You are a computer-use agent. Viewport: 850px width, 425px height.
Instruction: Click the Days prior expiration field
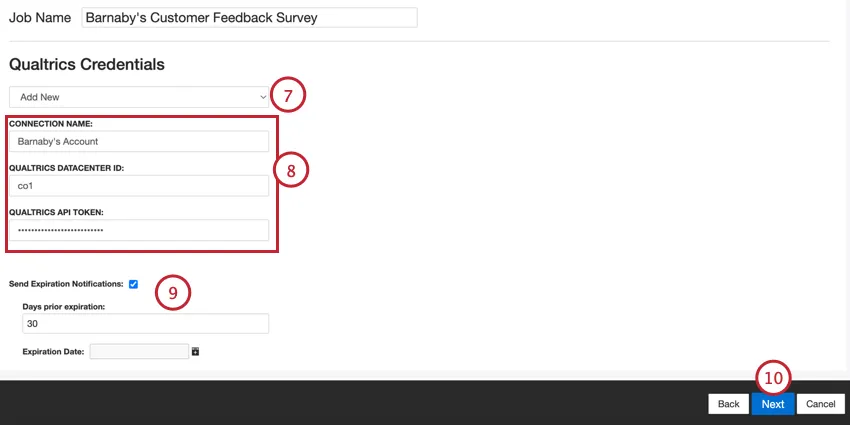[145, 324]
